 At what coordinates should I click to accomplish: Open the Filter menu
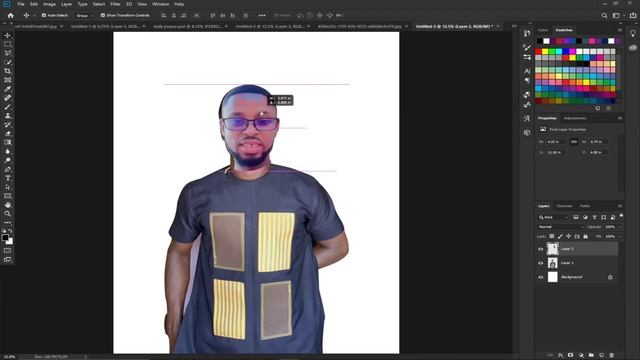pyautogui.click(x=115, y=4)
